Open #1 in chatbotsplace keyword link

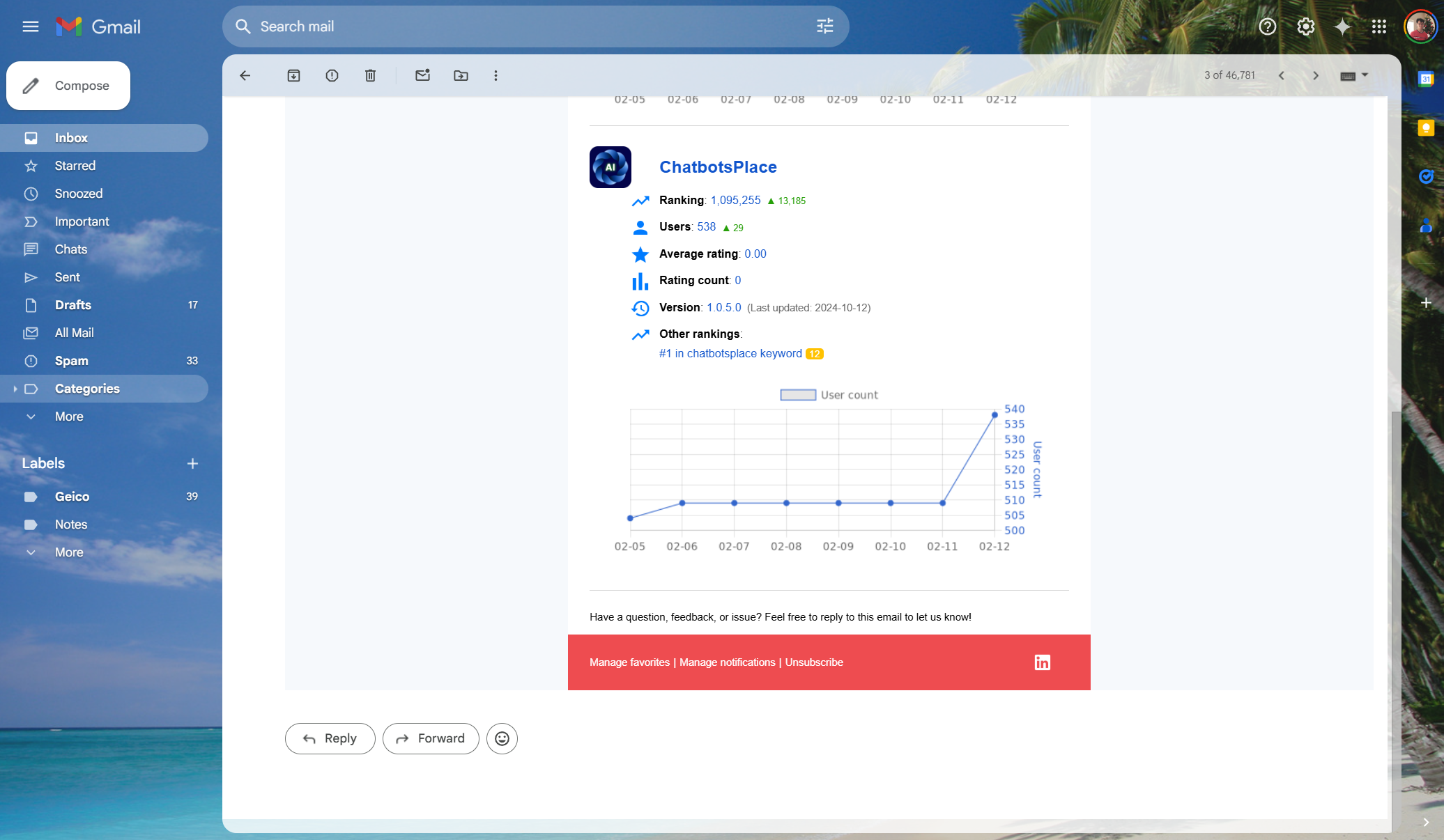click(x=730, y=354)
